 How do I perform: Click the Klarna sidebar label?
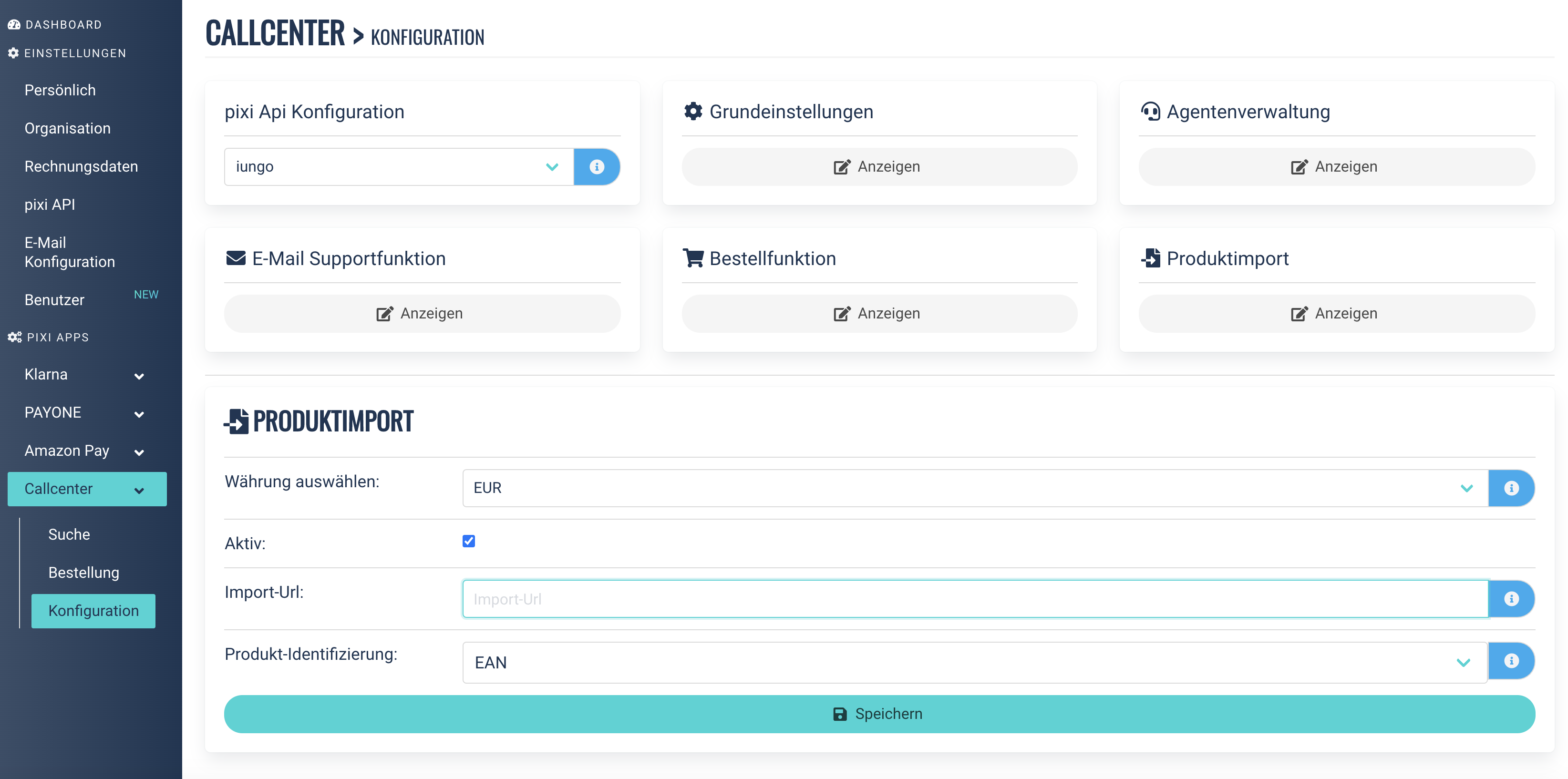pyautogui.click(x=46, y=374)
